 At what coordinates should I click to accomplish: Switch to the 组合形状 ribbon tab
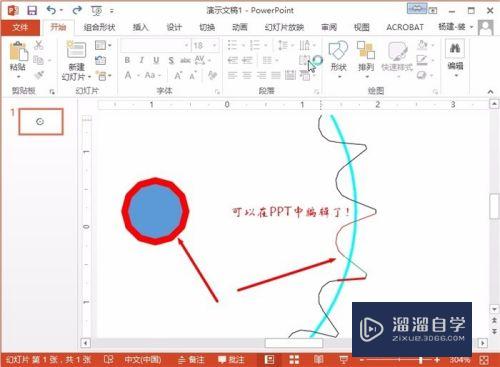[x=99, y=27]
